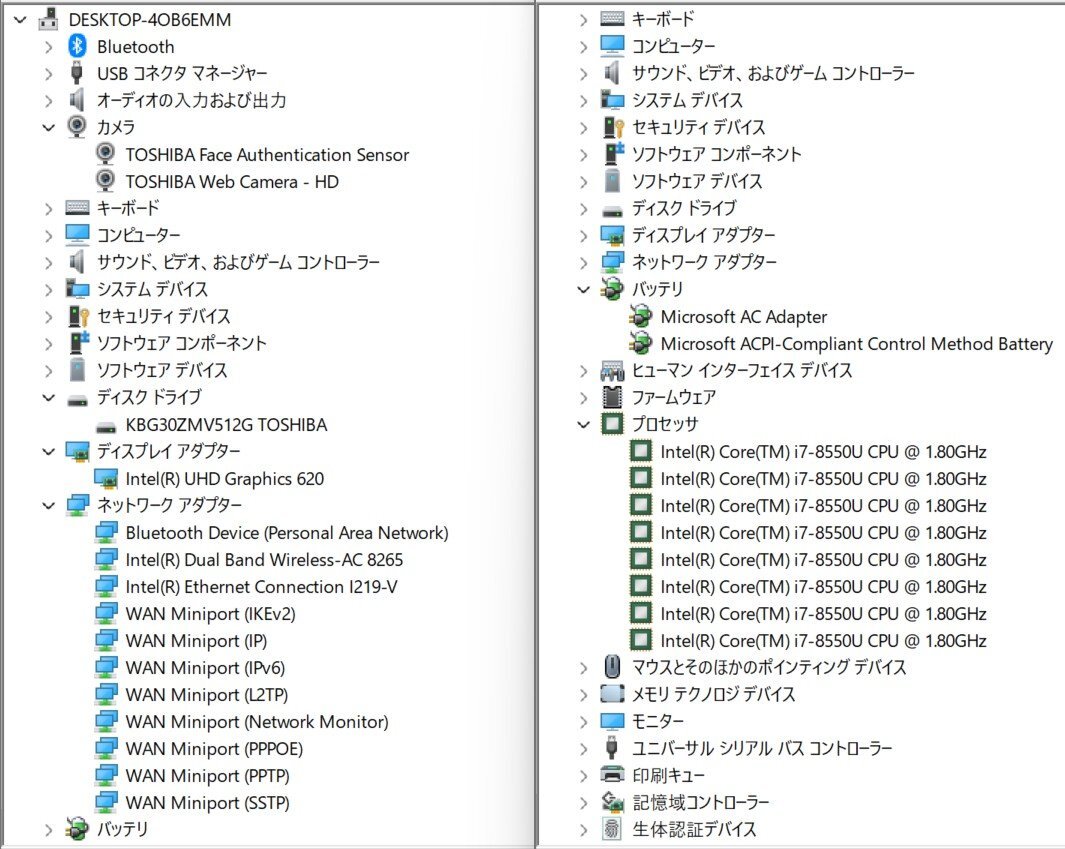The height and width of the screenshot is (849, 1065).
Task: Click the TOSHIBA Web Camera - HD icon
Action: pyautogui.click(x=105, y=181)
